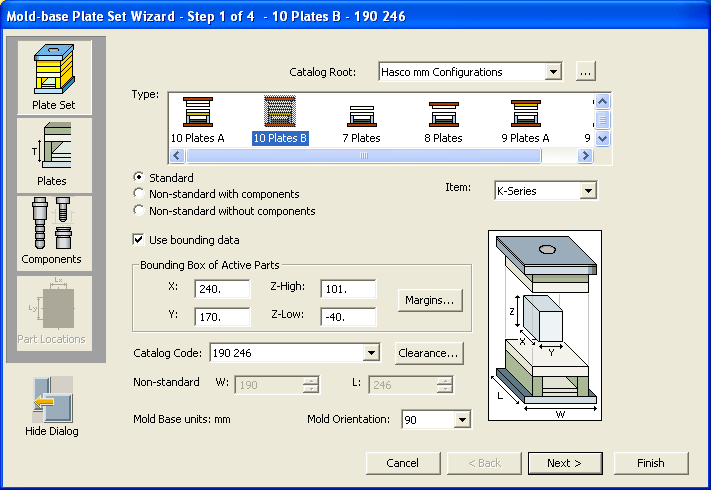
Task: Expand the Catalog Code dropdown
Action: 371,353
